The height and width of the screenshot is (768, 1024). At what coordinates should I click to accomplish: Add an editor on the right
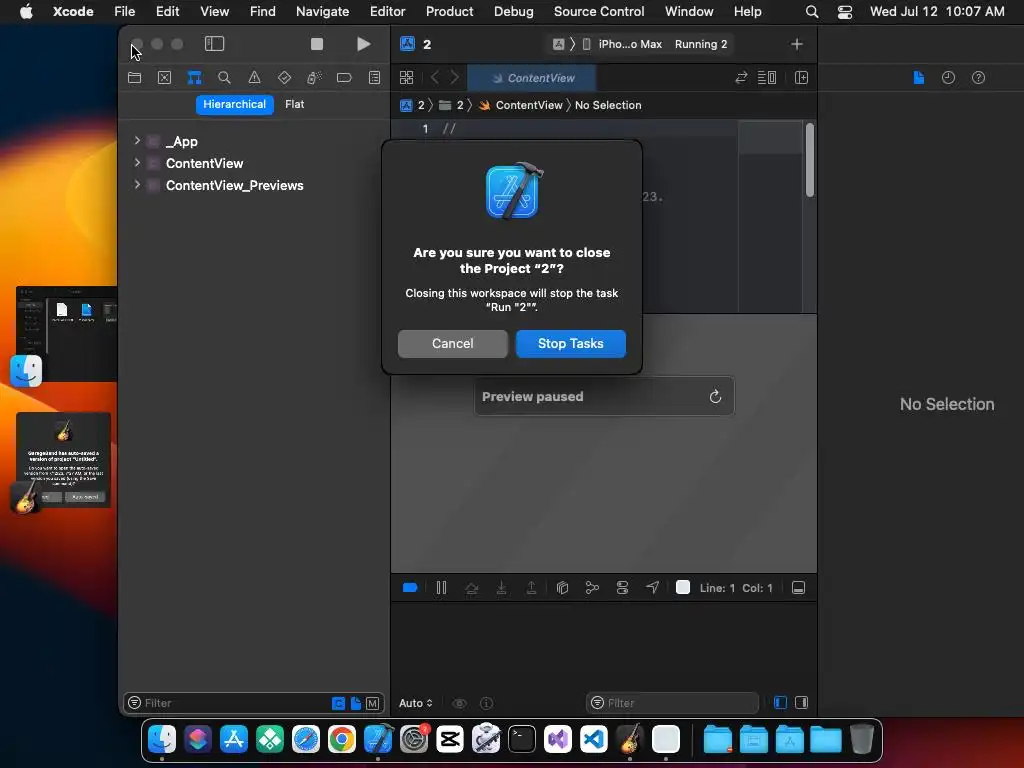coord(801,78)
